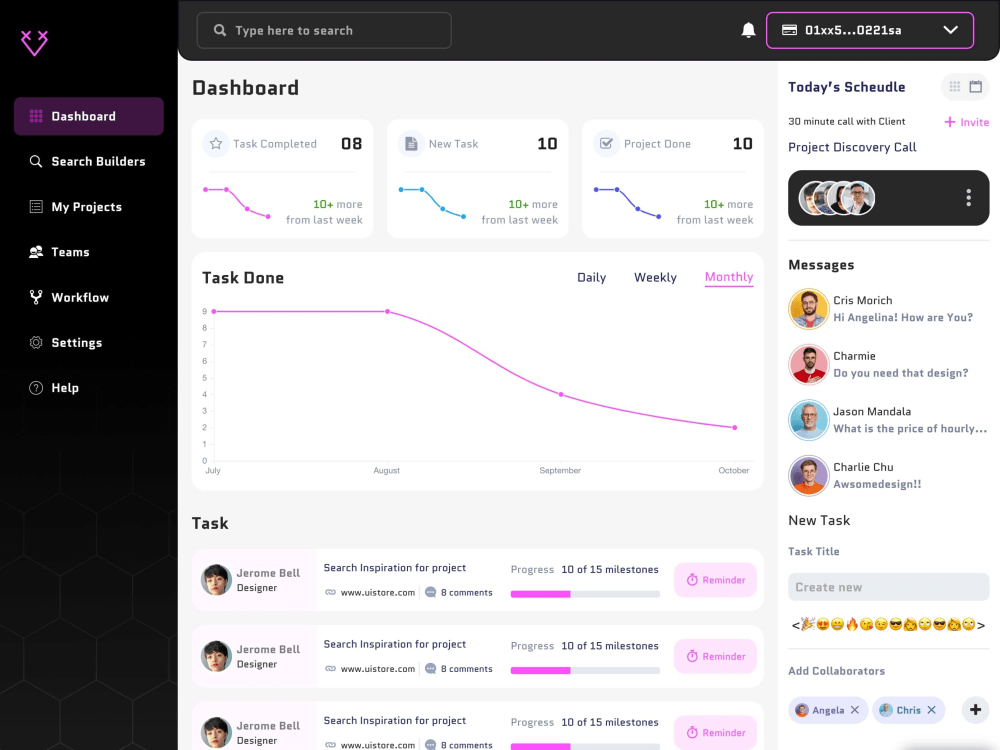Image resolution: width=1000 pixels, height=750 pixels.
Task: Switch schedule to calendar view icon
Action: click(x=976, y=87)
